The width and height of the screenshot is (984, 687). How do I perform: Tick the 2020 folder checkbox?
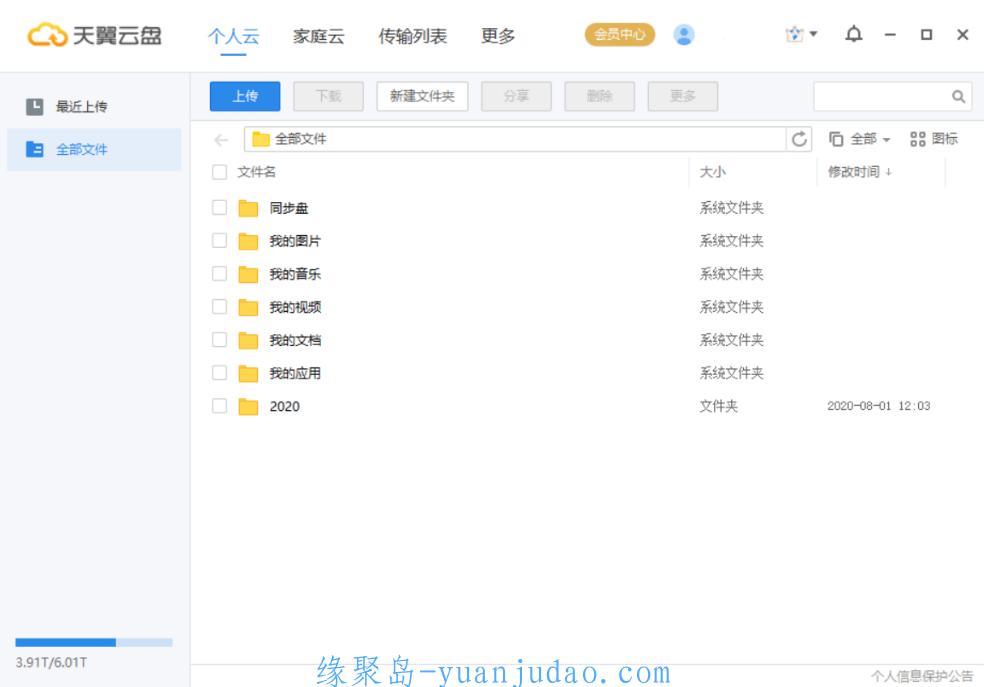click(x=220, y=406)
